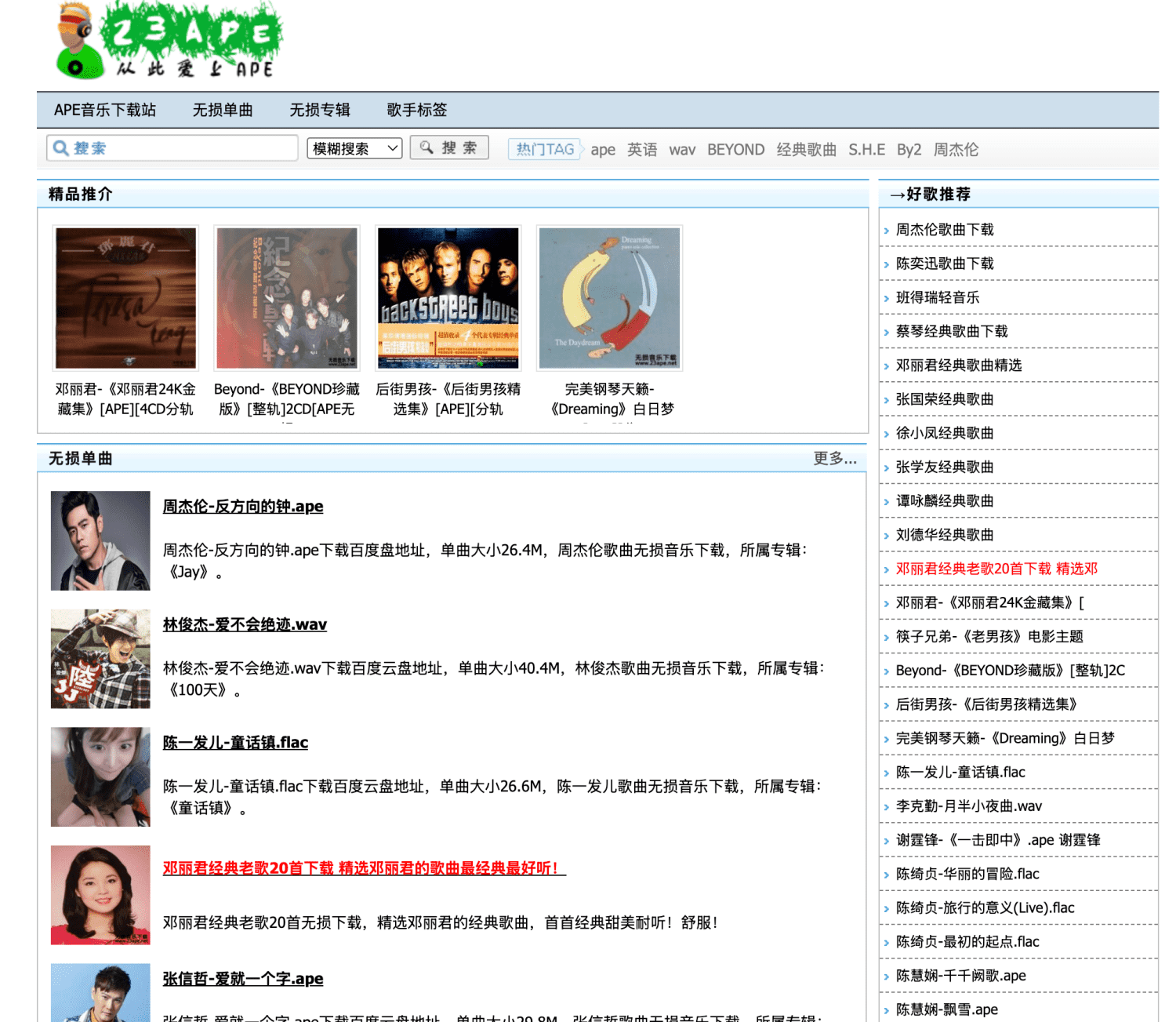This screenshot has height=1022, width=1176.
Task: Open the 邓丽君24K金藏集 album cover
Action: coord(125,298)
